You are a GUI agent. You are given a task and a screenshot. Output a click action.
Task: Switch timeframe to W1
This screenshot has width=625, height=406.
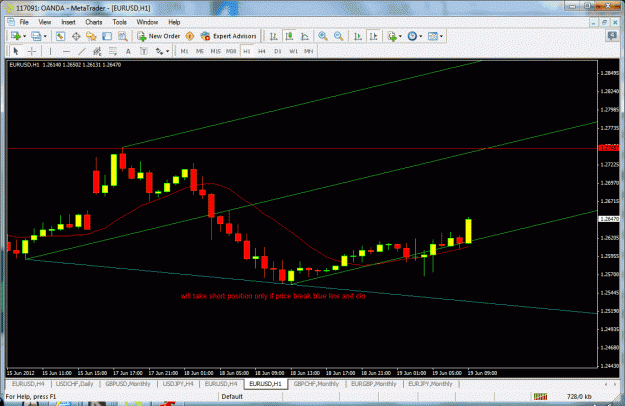[x=293, y=51]
